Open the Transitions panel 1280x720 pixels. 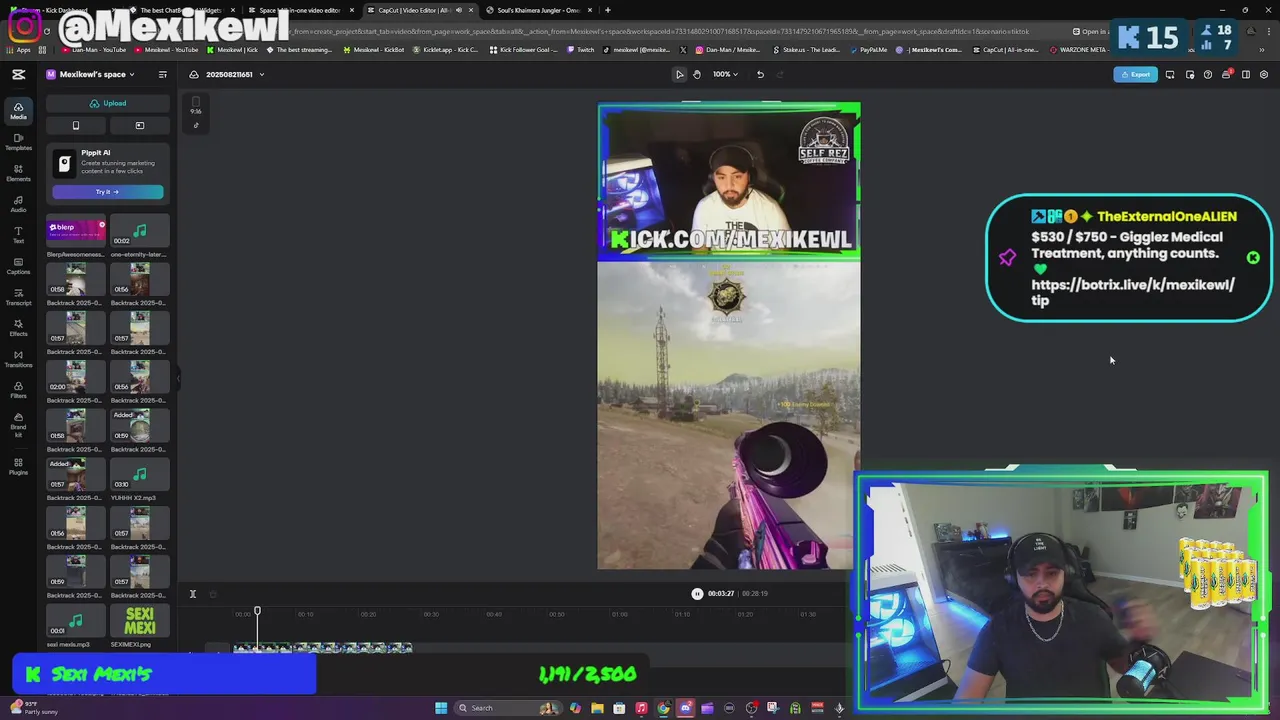point(18,359)
